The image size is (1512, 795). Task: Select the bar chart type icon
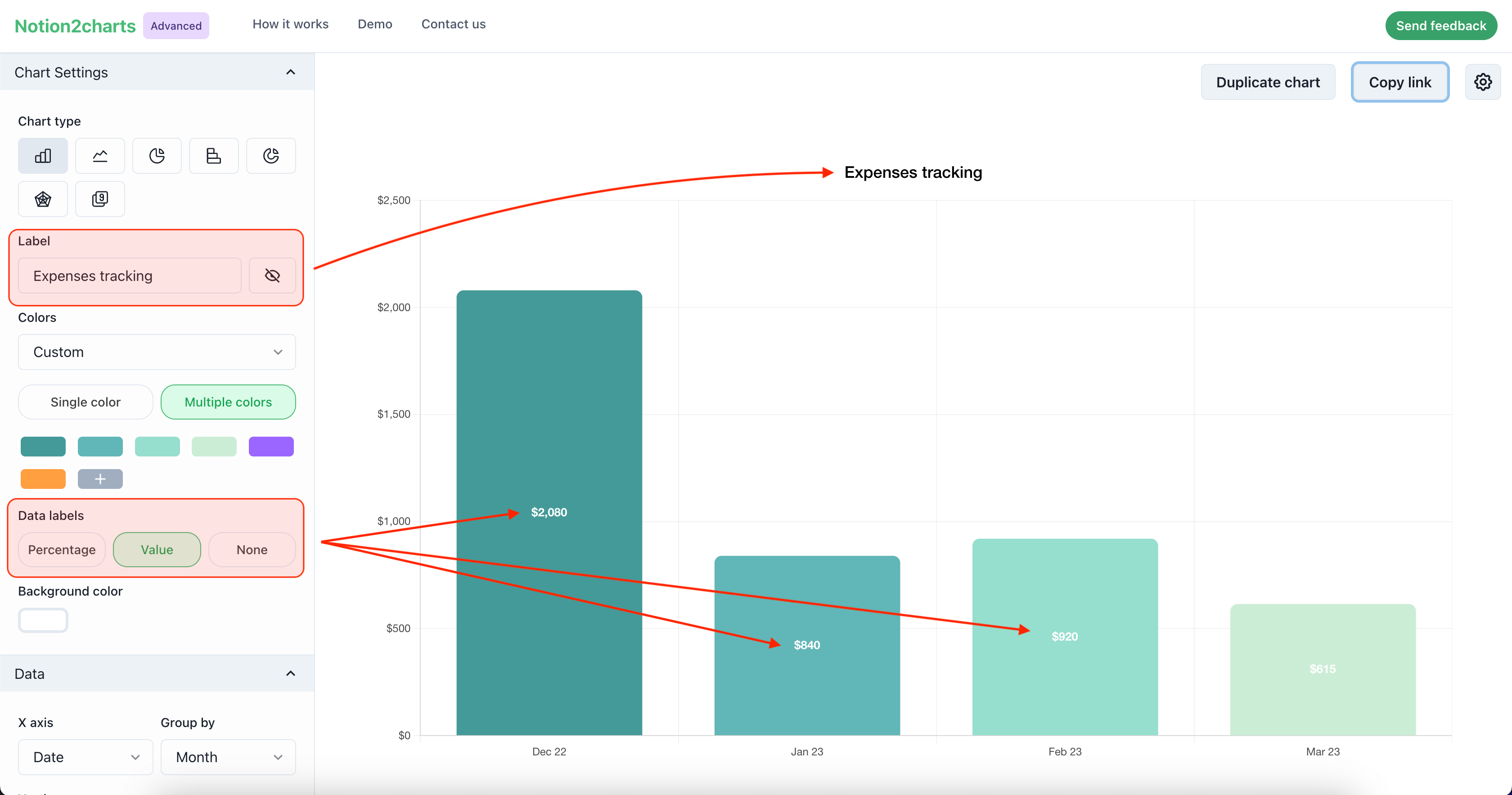click(x=42, y=155)
